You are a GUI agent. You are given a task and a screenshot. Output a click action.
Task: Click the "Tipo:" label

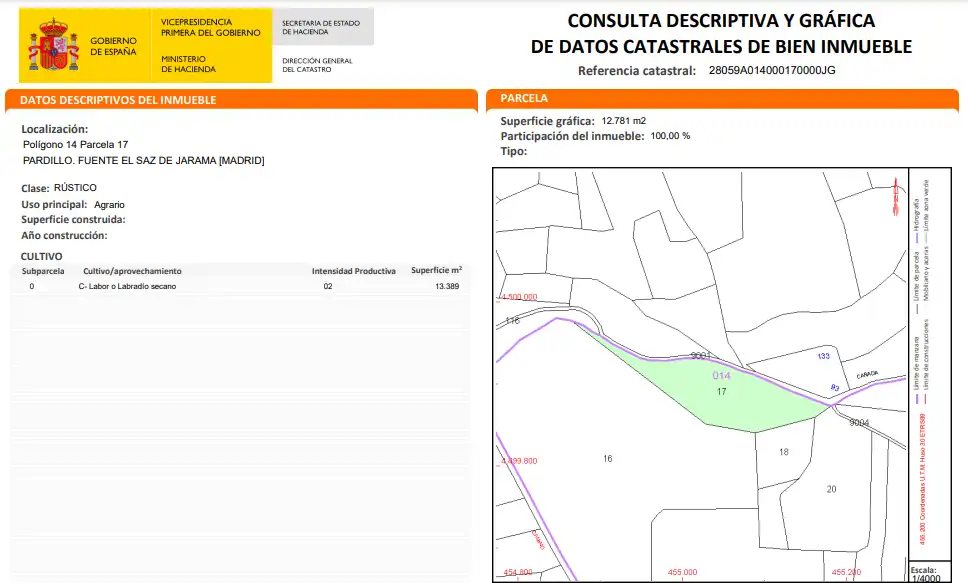click(514, 151)
